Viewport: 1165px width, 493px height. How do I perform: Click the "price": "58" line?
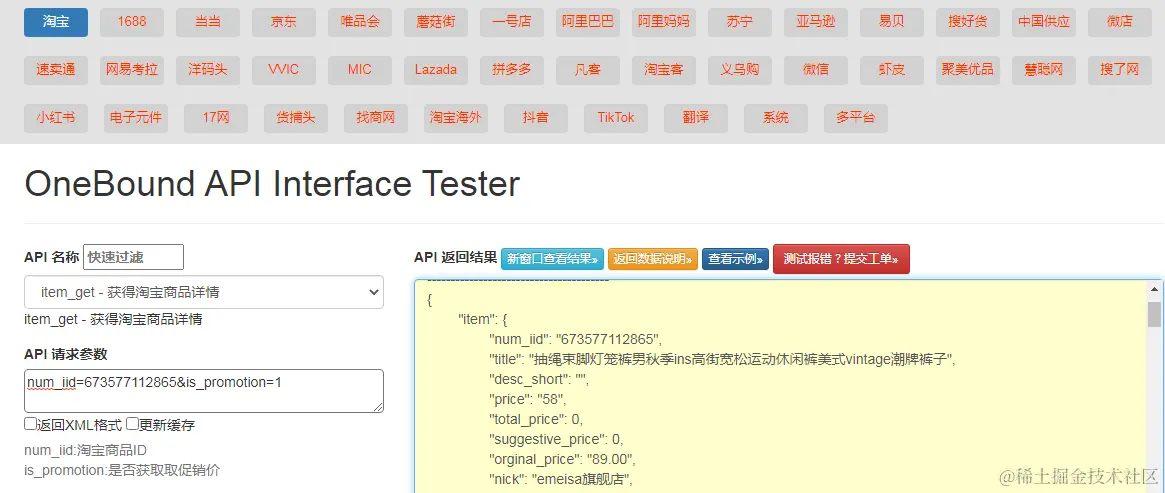coord(527,399)
